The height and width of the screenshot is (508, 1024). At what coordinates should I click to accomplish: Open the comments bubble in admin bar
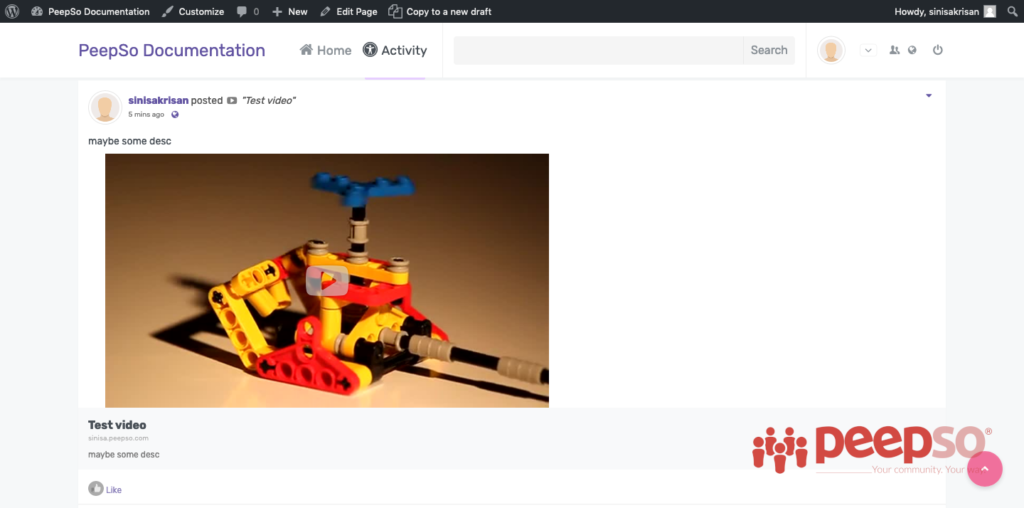pos(247,12)
